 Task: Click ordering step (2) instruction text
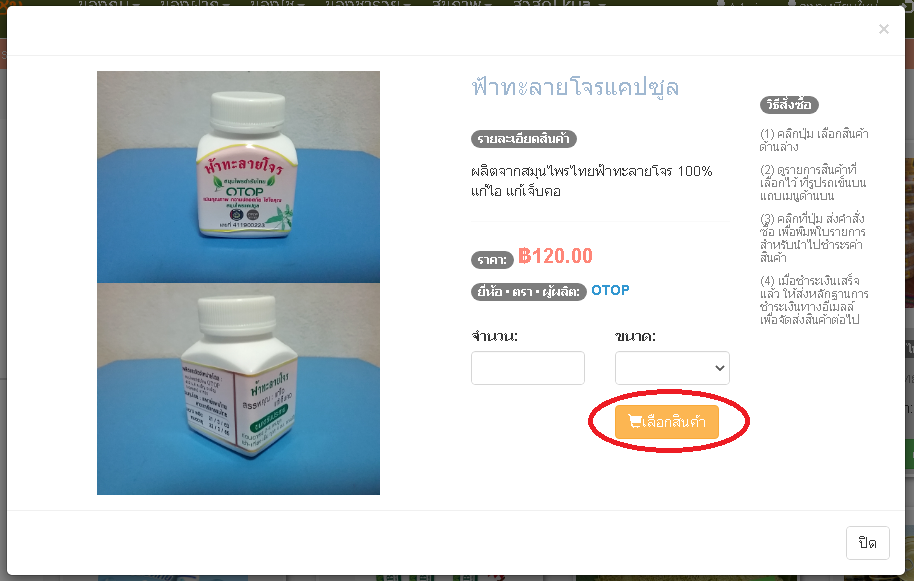(813, 182)
